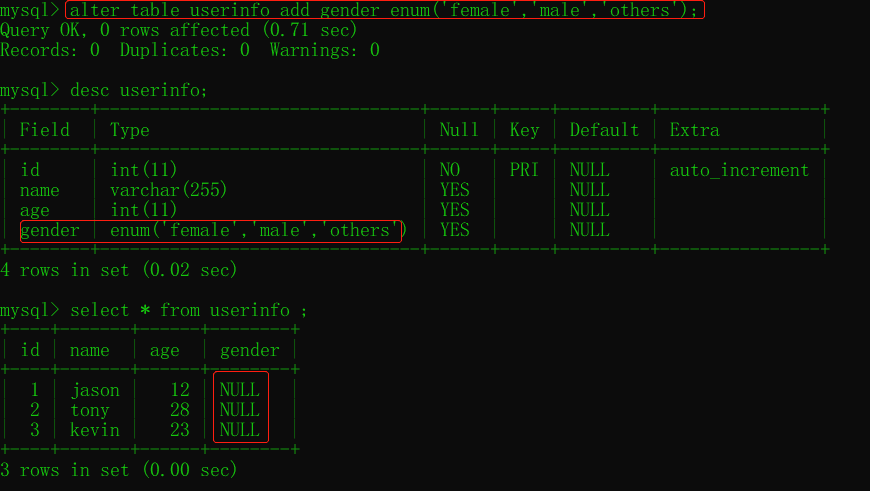Click the name 'kevin' in results
This screenshot has width=870, height=491.
(x=95, y=430)
